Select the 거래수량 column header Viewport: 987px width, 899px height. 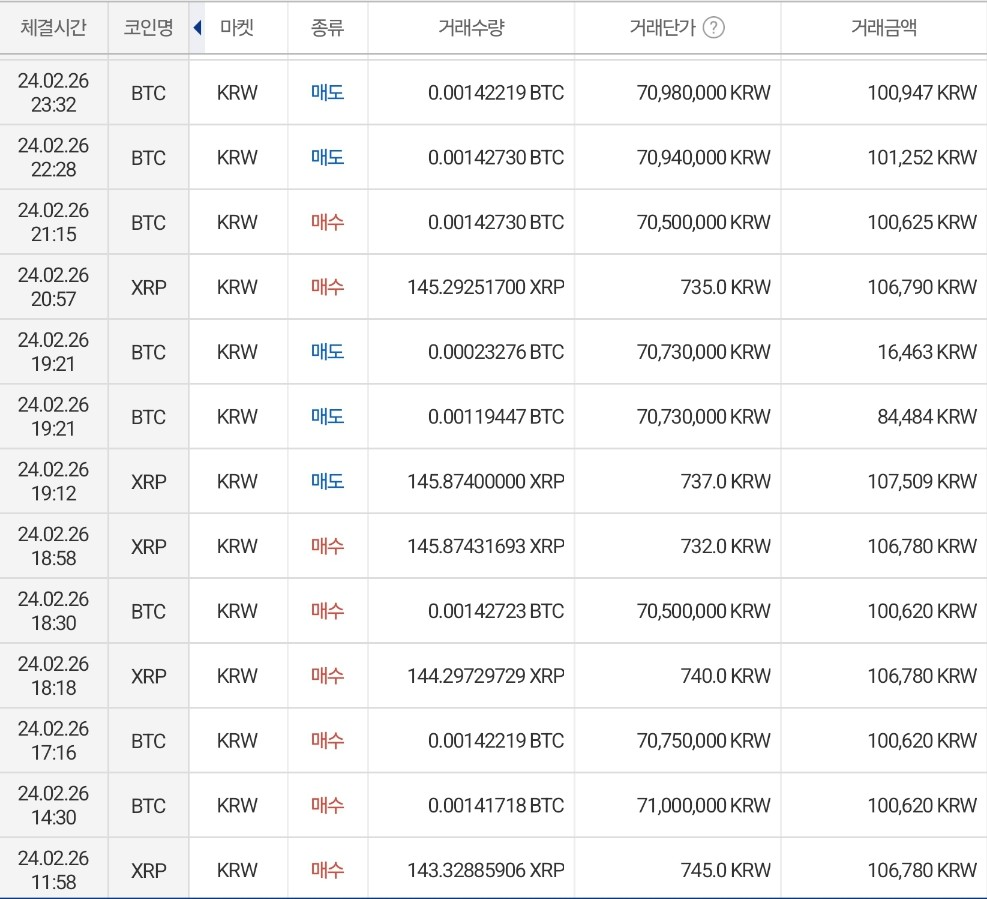point(471,28)
